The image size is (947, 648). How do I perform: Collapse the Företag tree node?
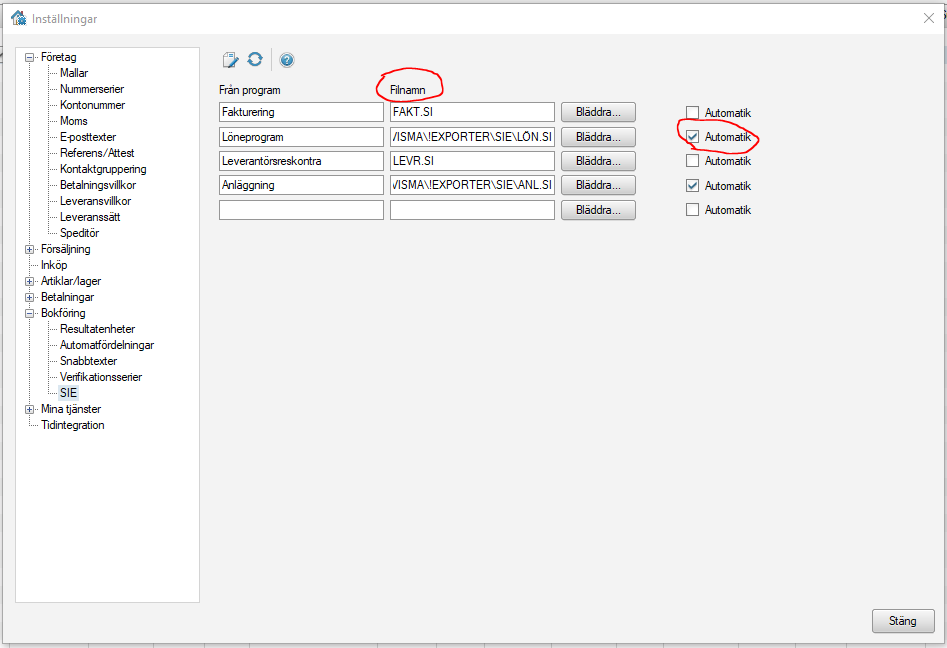click(29, 57)
